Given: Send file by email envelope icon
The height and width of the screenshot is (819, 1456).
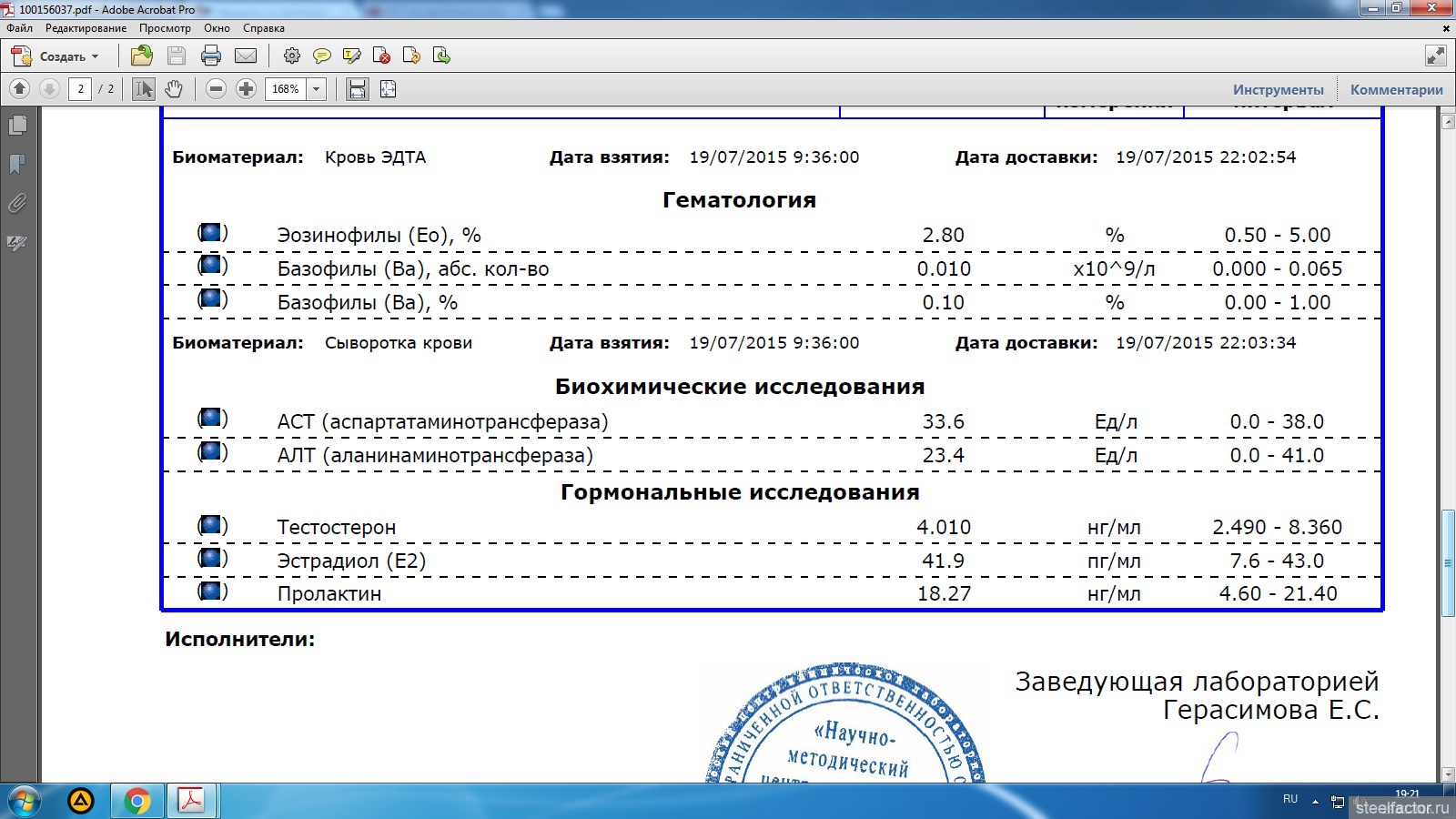Looking at the screenshot, I should pos(246,56).
